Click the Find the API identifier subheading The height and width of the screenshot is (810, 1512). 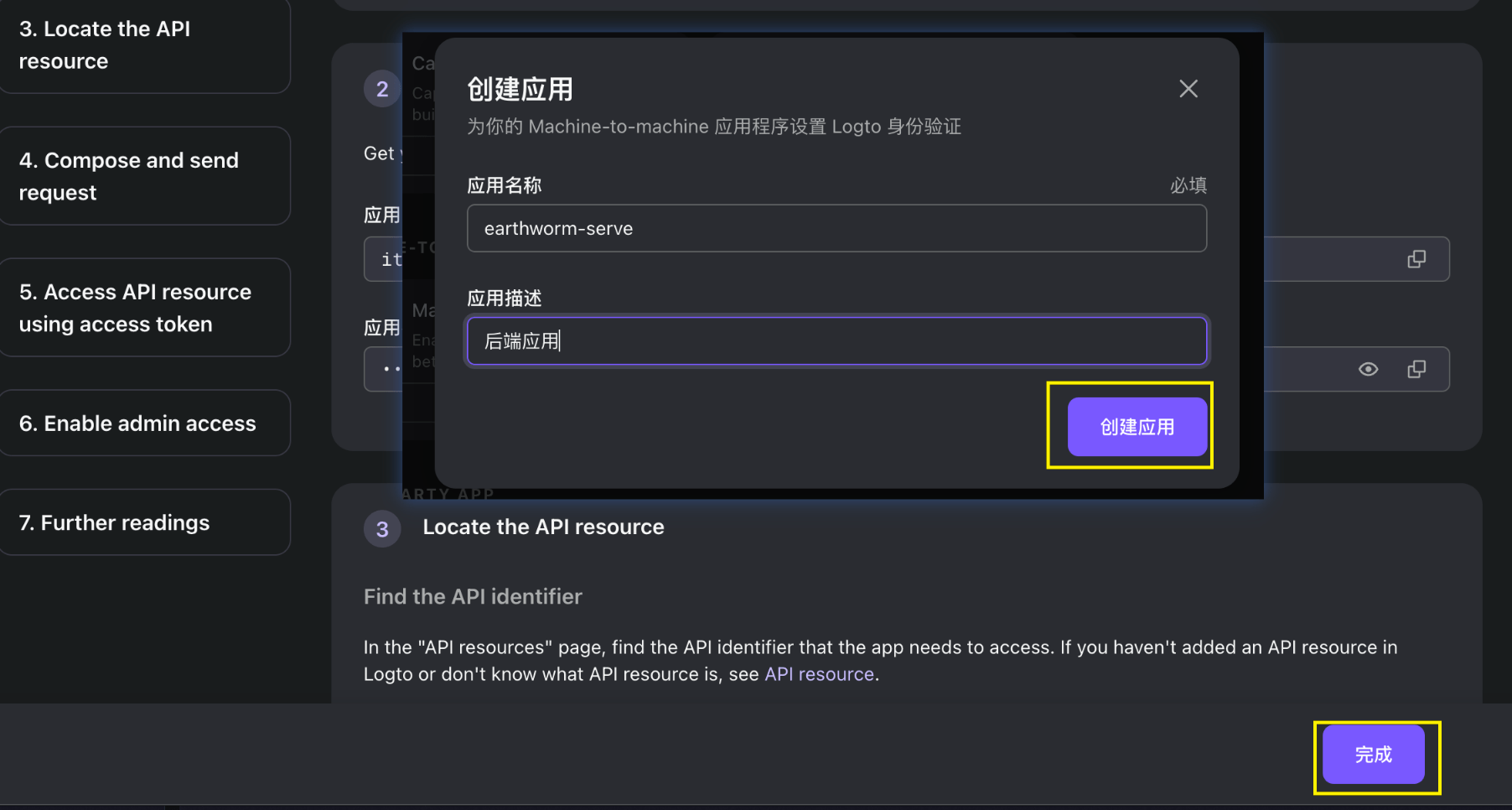tap(473, 596)
